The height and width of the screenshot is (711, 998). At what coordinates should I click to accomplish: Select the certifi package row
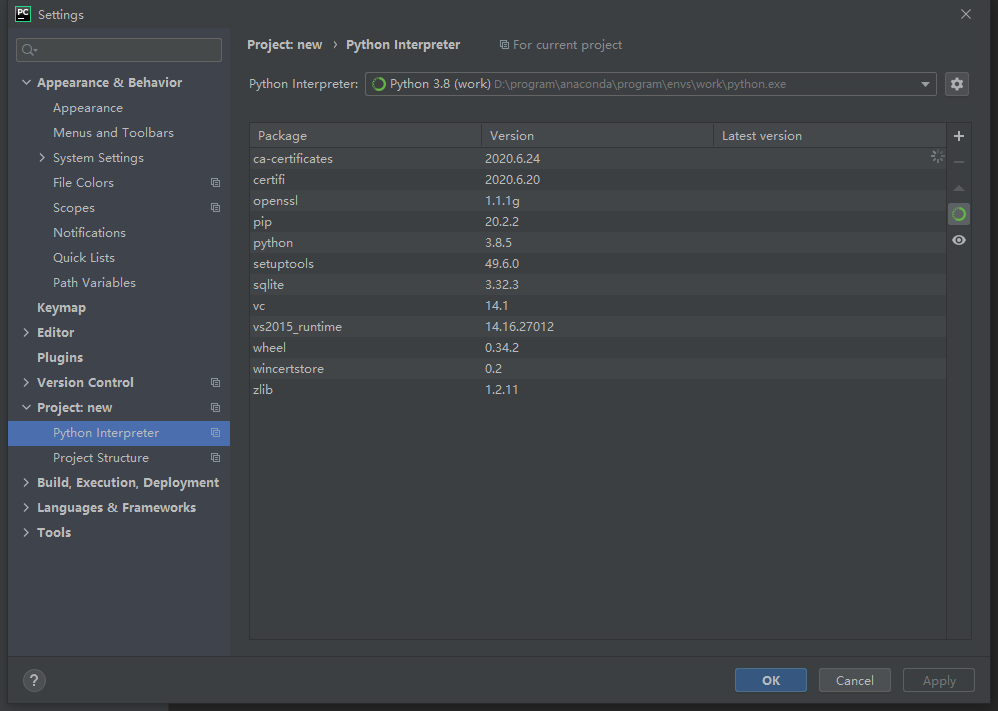598,180
